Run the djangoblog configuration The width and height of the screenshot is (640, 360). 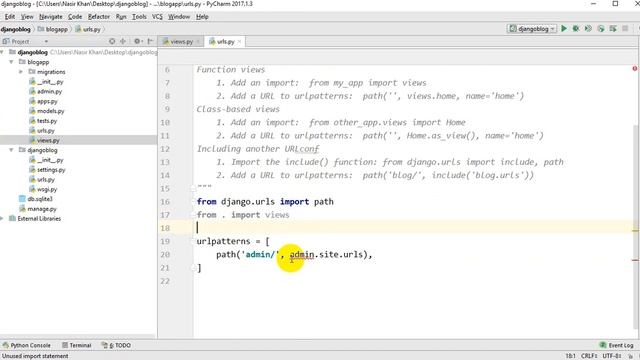coord(564,29)
